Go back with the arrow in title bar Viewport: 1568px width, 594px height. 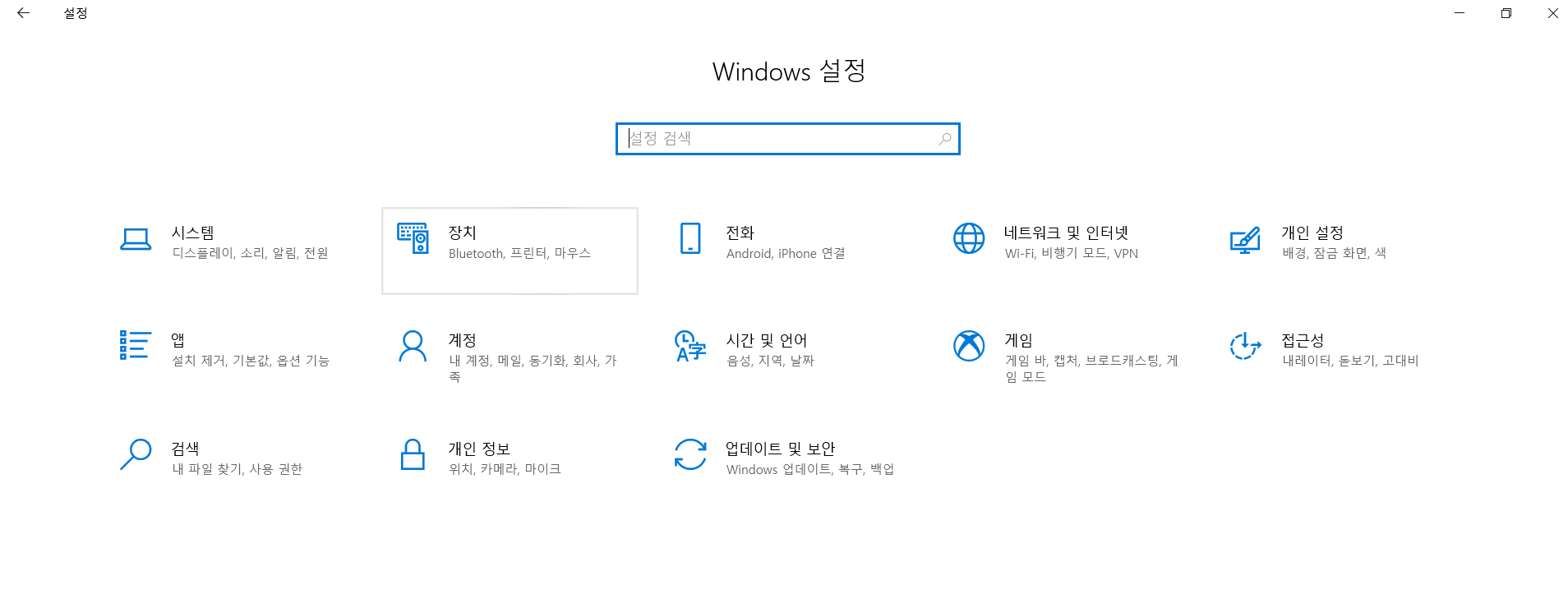tap(23, 13)
